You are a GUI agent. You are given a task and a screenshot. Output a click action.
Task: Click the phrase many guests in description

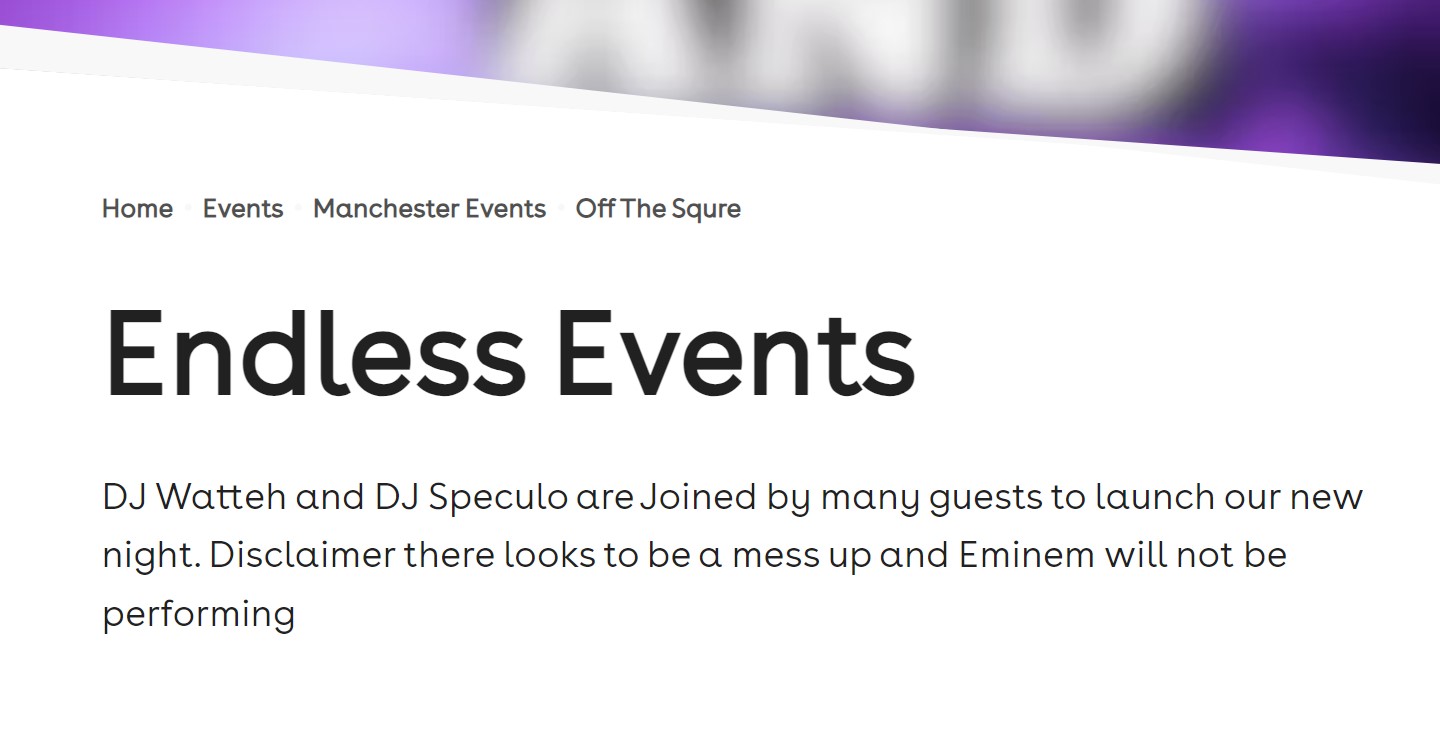pos(931,497)
